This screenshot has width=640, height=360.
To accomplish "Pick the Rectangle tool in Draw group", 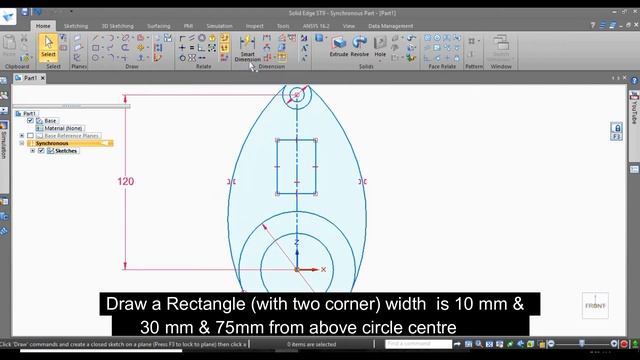I will [95, 48].
